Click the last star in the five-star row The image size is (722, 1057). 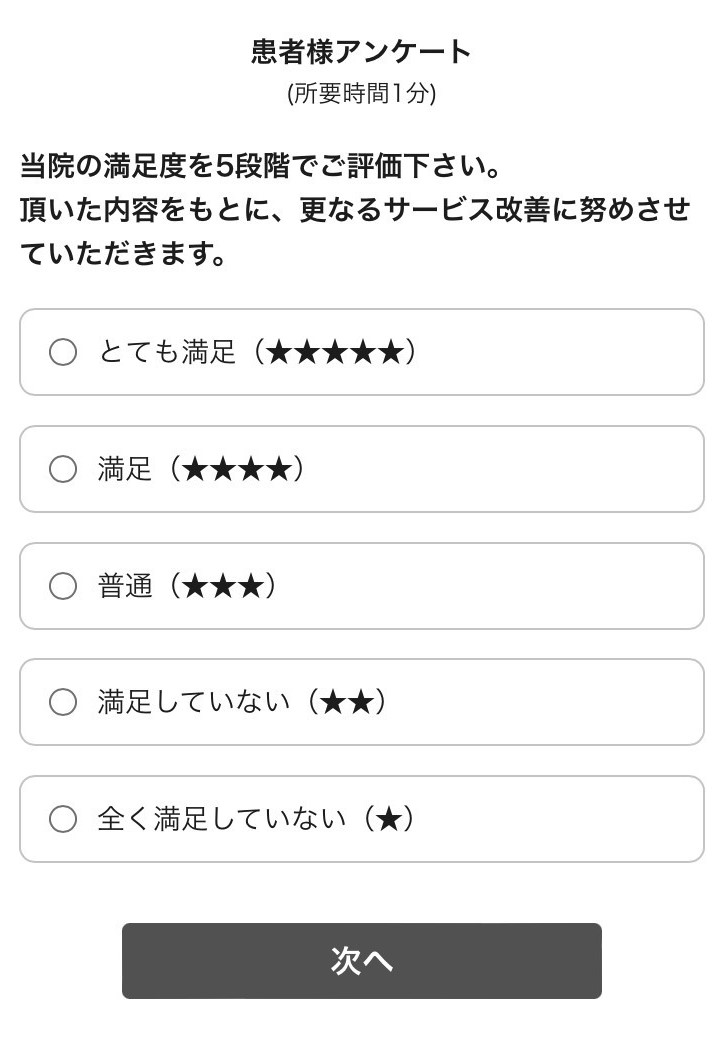coord(391,352)
